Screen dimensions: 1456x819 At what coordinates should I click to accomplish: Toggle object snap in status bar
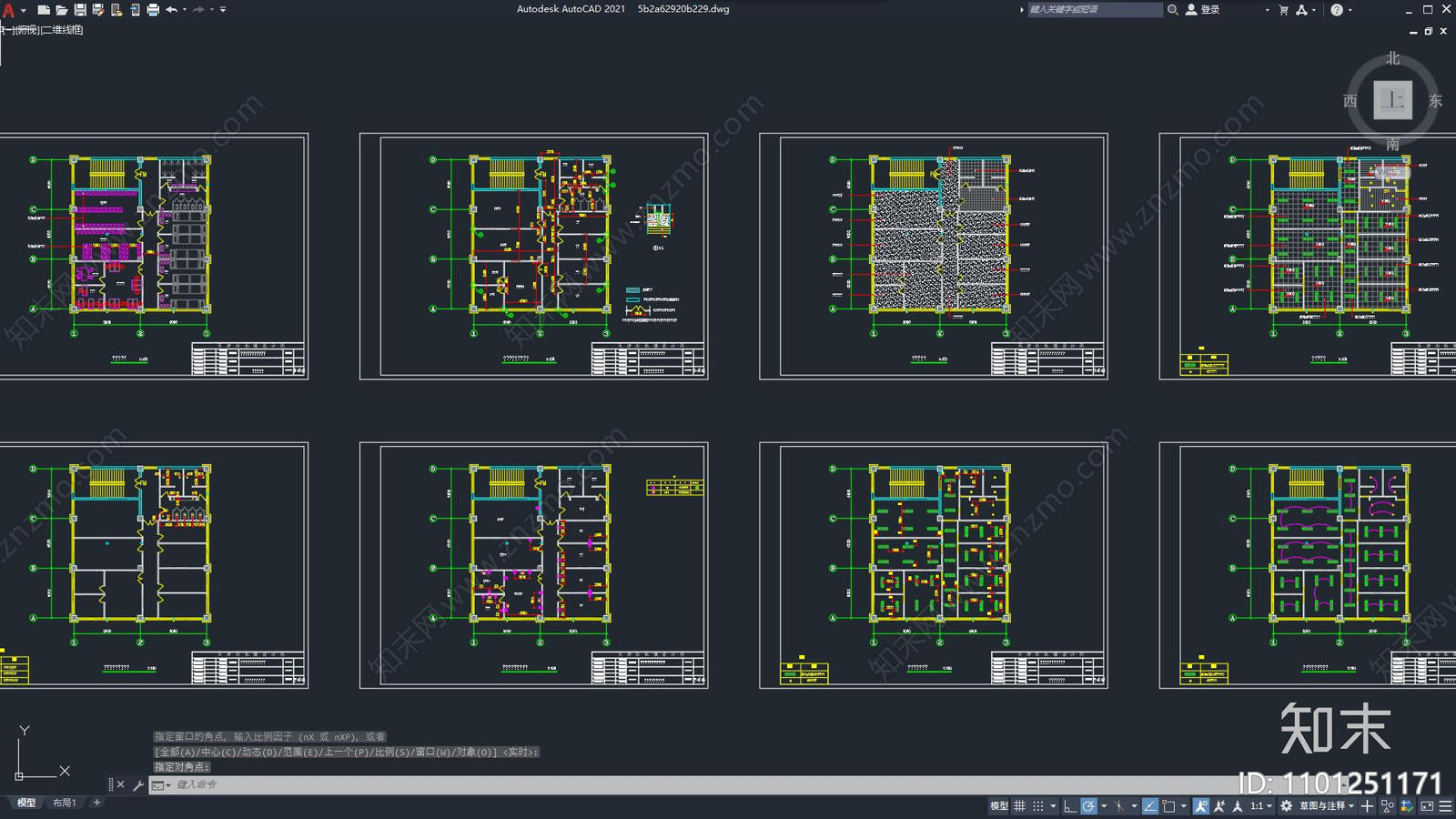click(x=1168, y=805)
